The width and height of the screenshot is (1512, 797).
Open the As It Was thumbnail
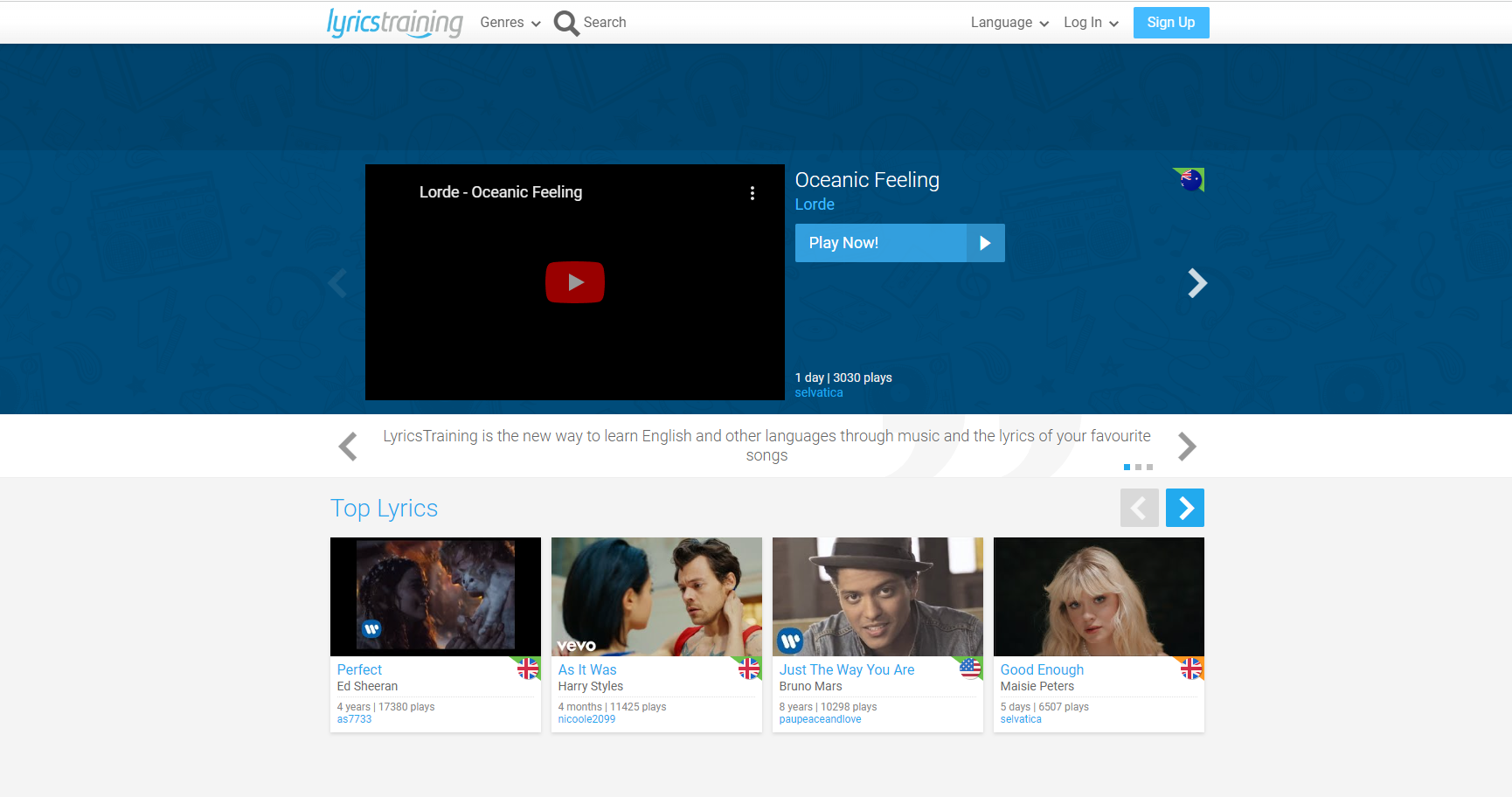(656, 597)
